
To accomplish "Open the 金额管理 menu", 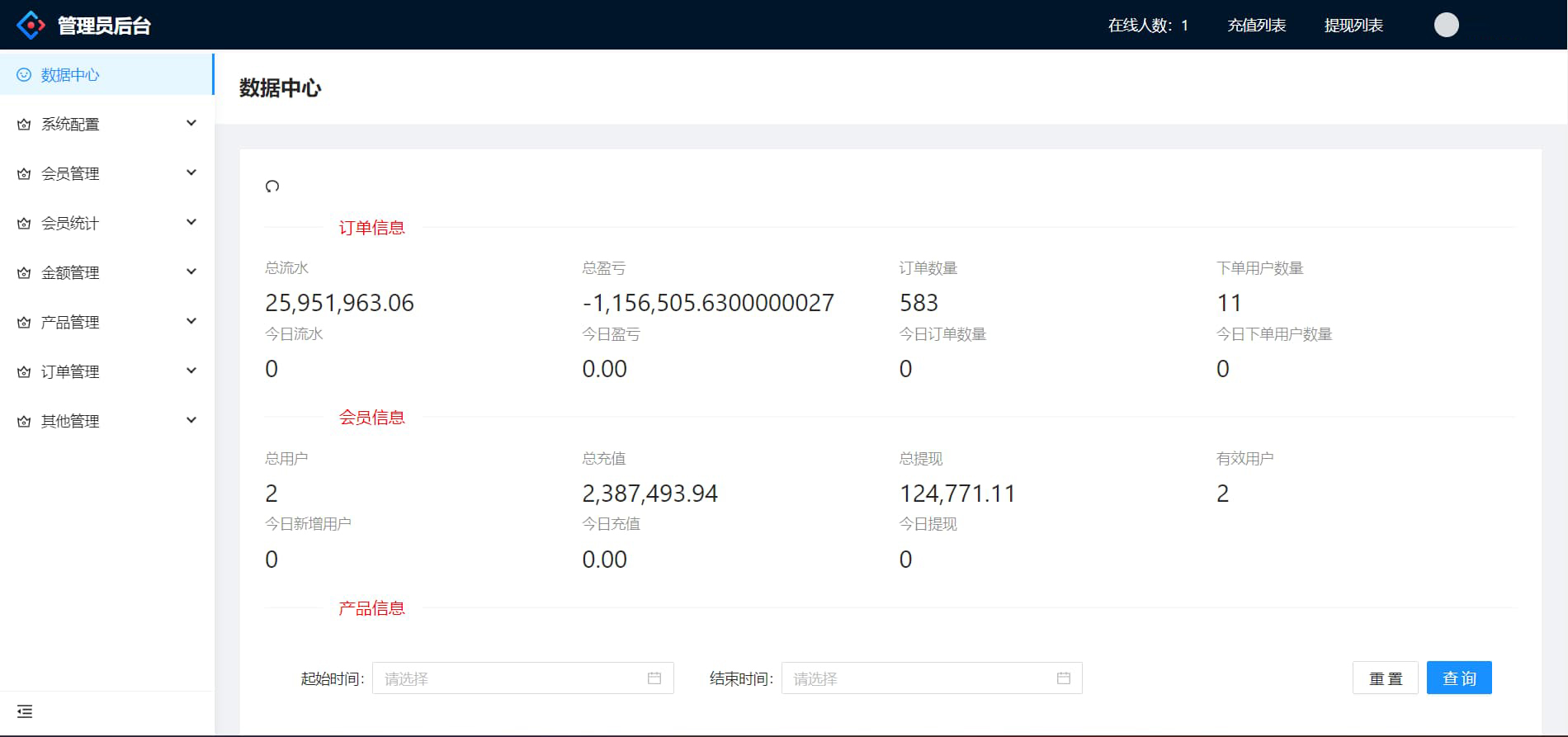I will point(106,272).
